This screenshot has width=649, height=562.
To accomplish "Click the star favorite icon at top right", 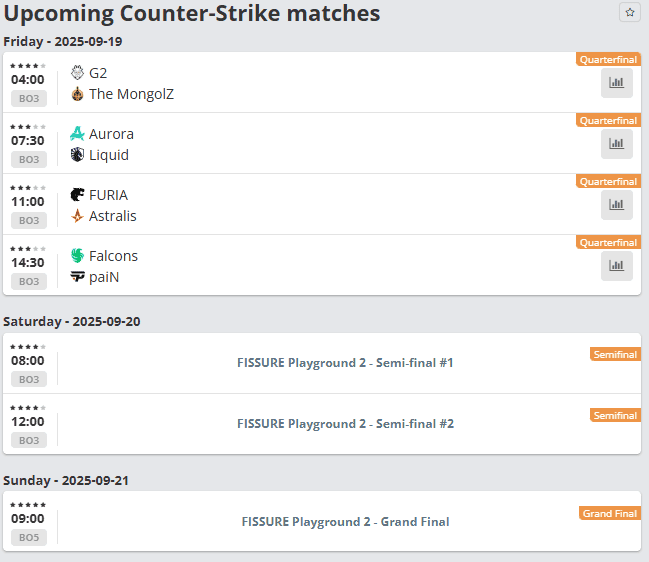I will [630, 12].
